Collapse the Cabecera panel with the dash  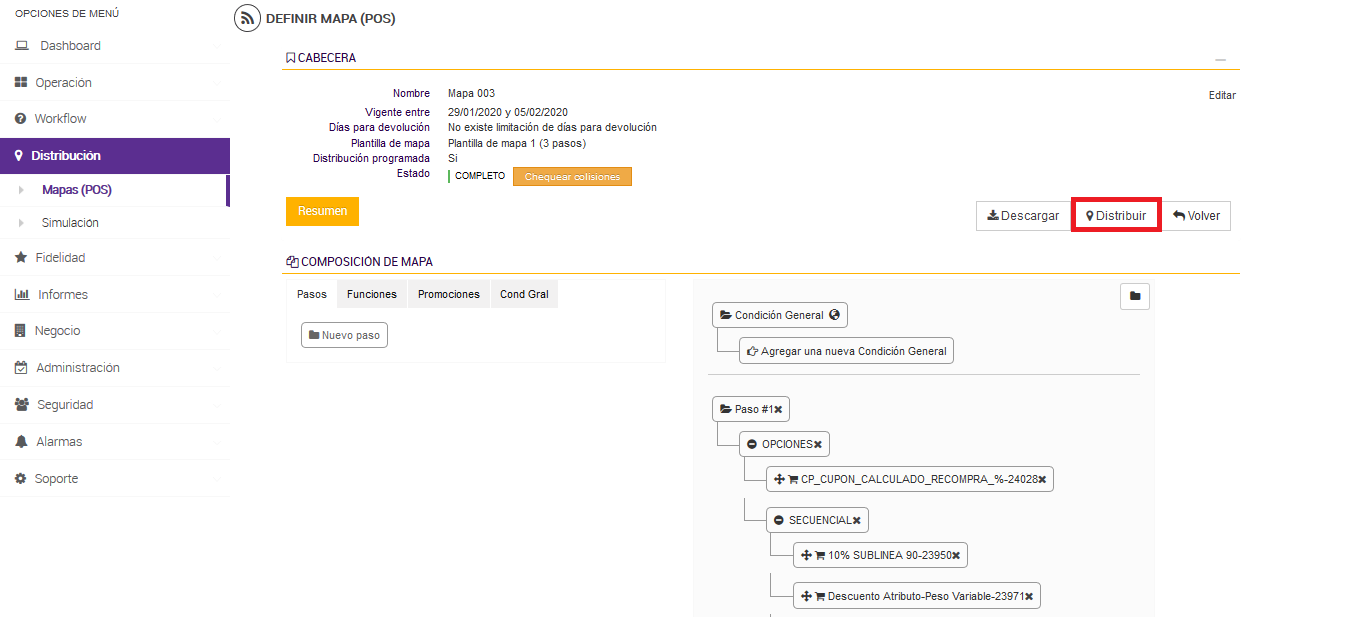pos(1220,60)
